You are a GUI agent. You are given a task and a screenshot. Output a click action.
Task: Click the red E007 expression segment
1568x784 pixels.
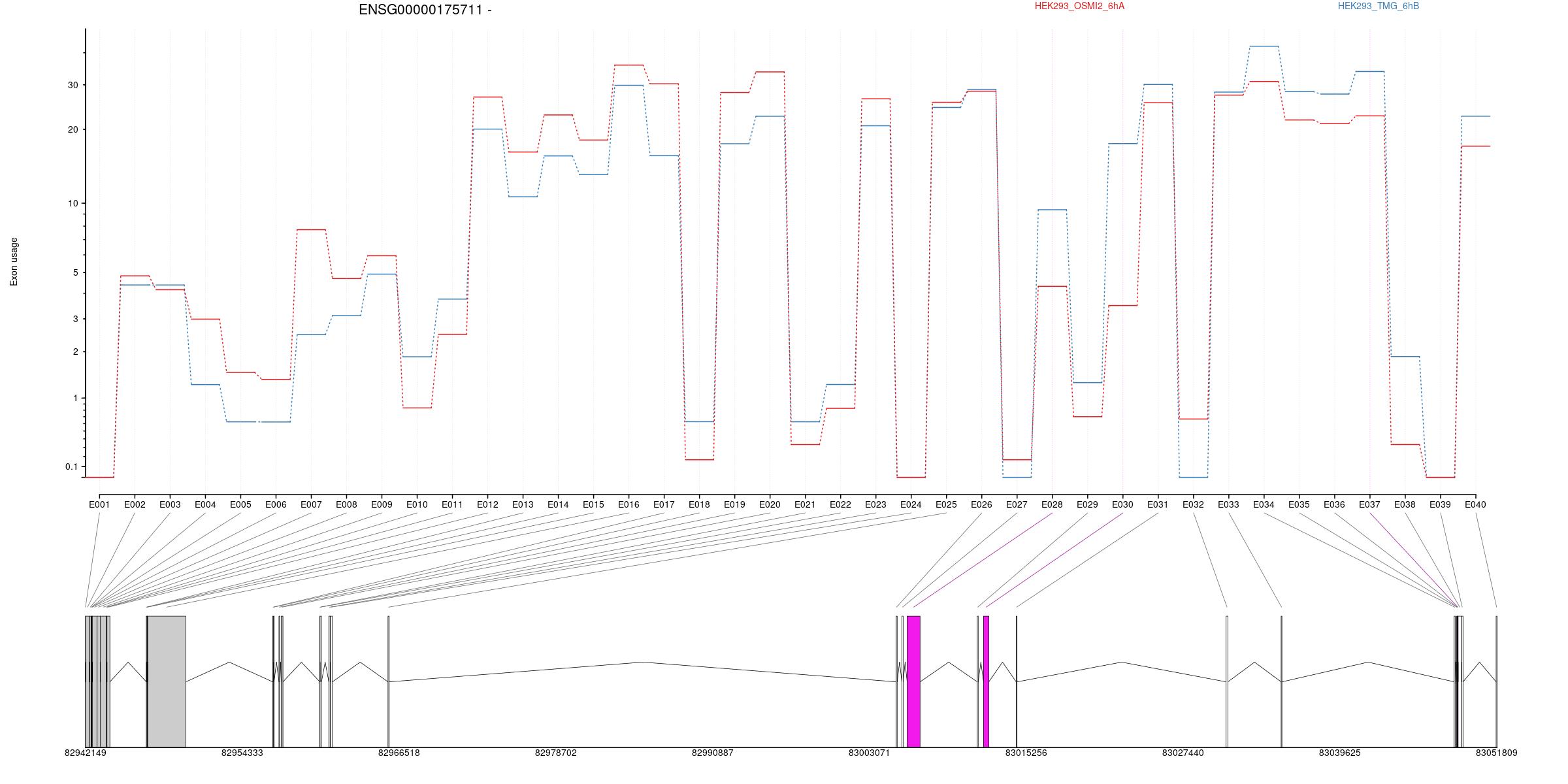click(311, 230)
